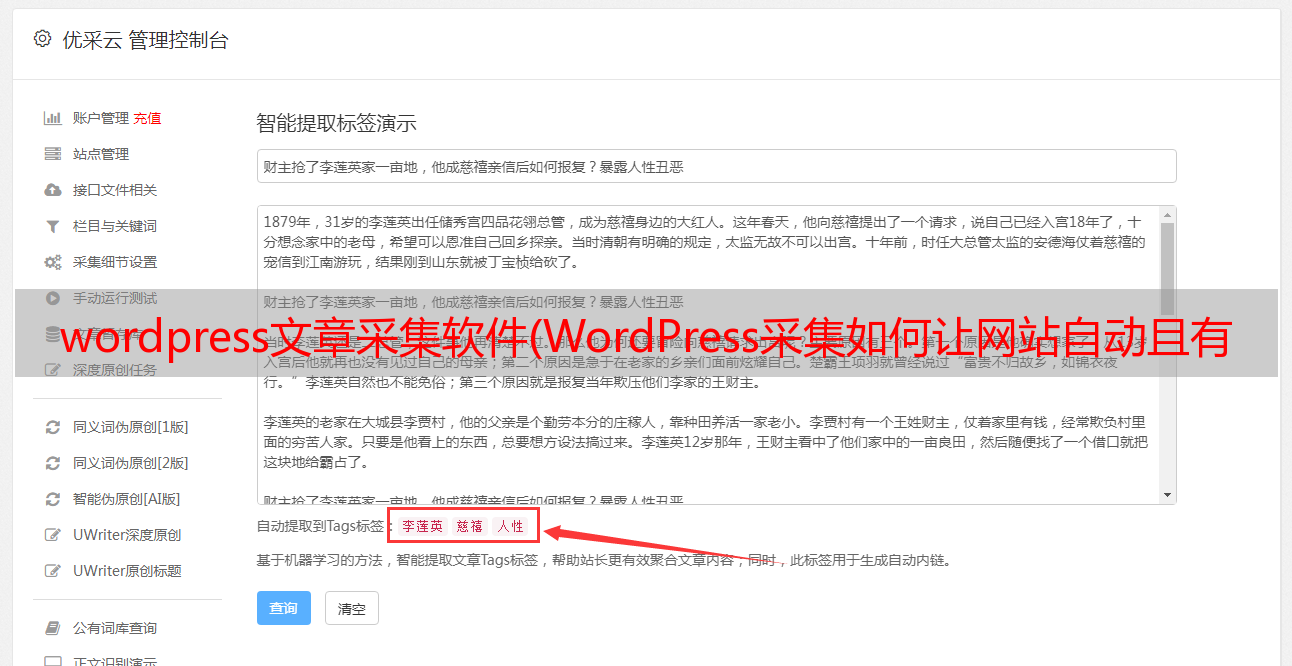This screenshot has width=1292, height=666.
Task: Click the refresh icon beside 同义词伪原创[2版]
Action: click(x=52, y=463)
